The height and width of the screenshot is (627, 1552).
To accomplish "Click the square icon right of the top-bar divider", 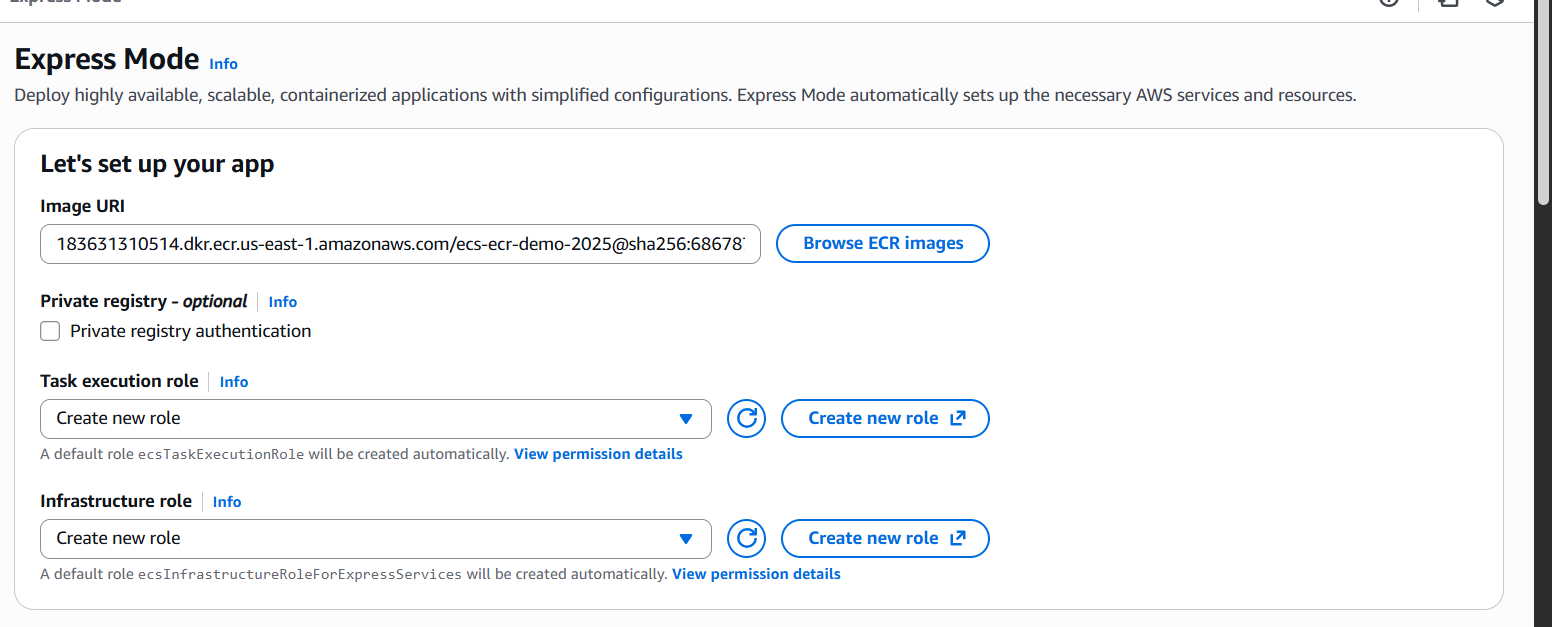I will [x=1448, y=3].
